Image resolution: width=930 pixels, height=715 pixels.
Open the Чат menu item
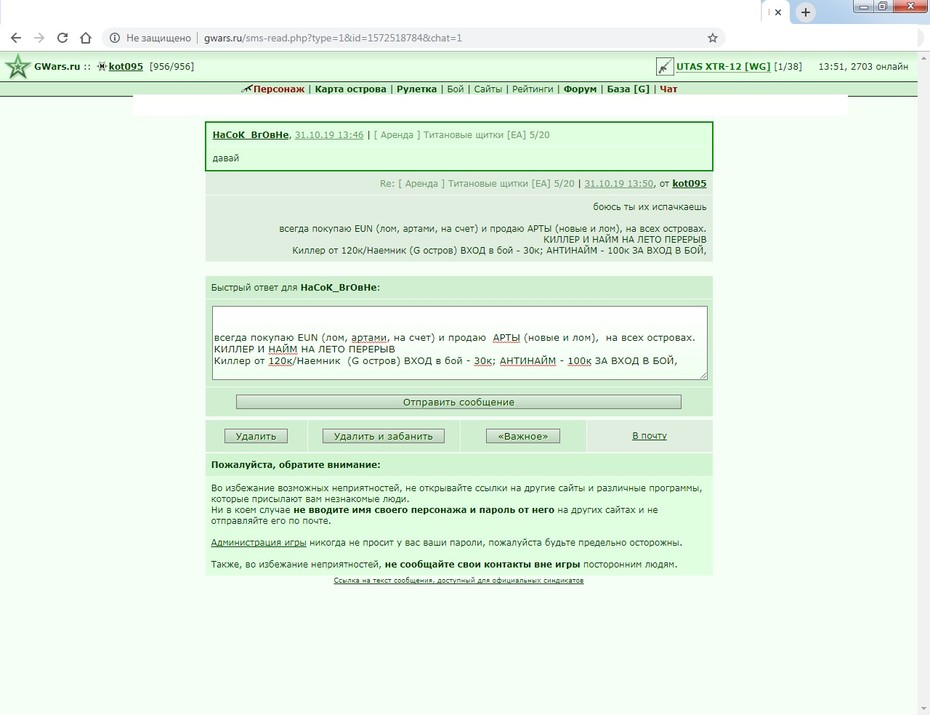tap(668, 89)
